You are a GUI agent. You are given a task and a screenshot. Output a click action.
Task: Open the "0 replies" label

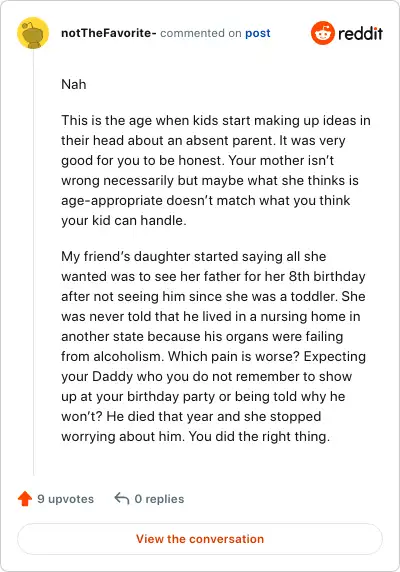(x=159, y=499)
